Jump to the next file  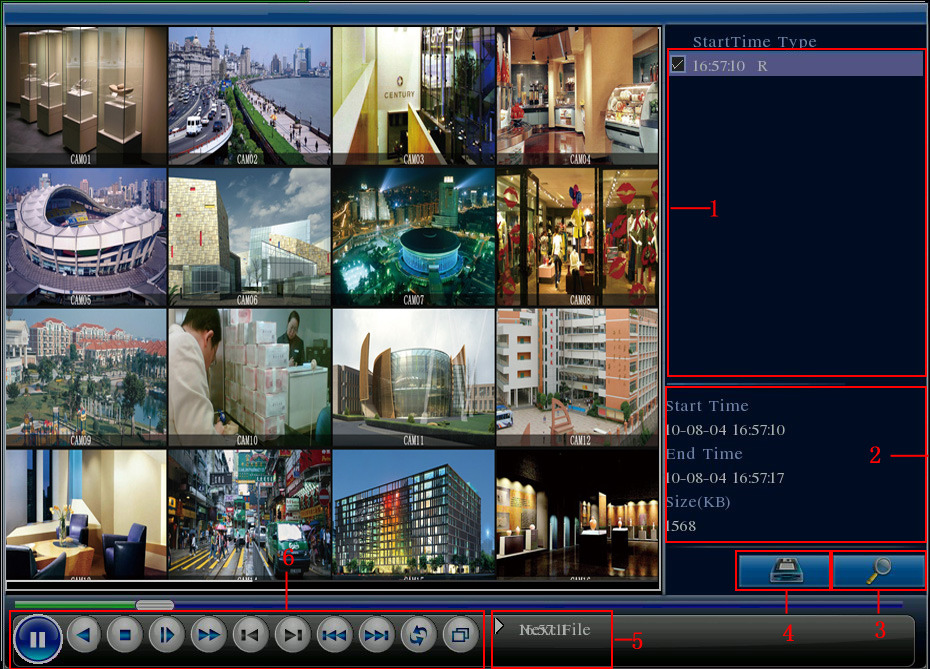point(377,635)
